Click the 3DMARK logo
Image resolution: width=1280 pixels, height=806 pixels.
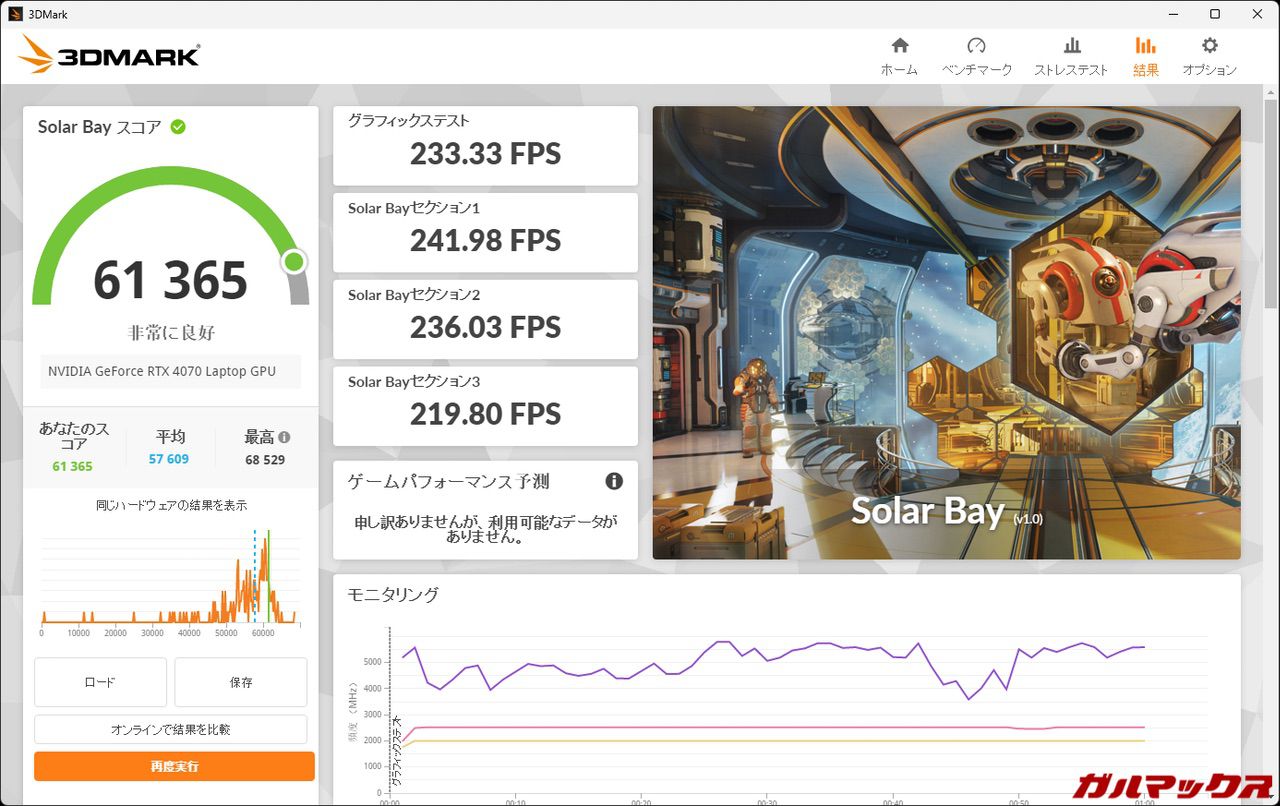109,55
